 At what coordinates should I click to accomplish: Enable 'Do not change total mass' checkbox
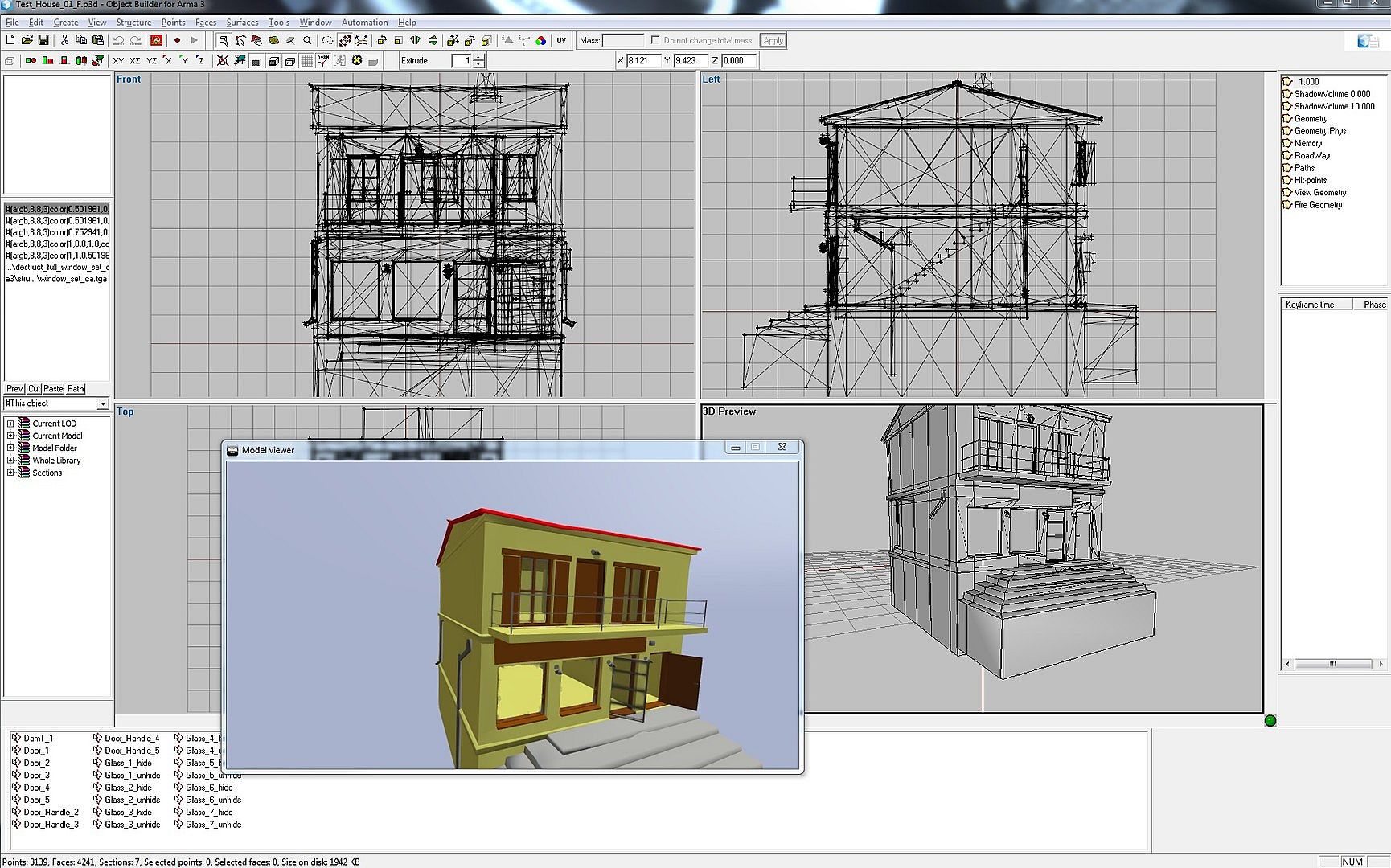(x=656, y=40)
